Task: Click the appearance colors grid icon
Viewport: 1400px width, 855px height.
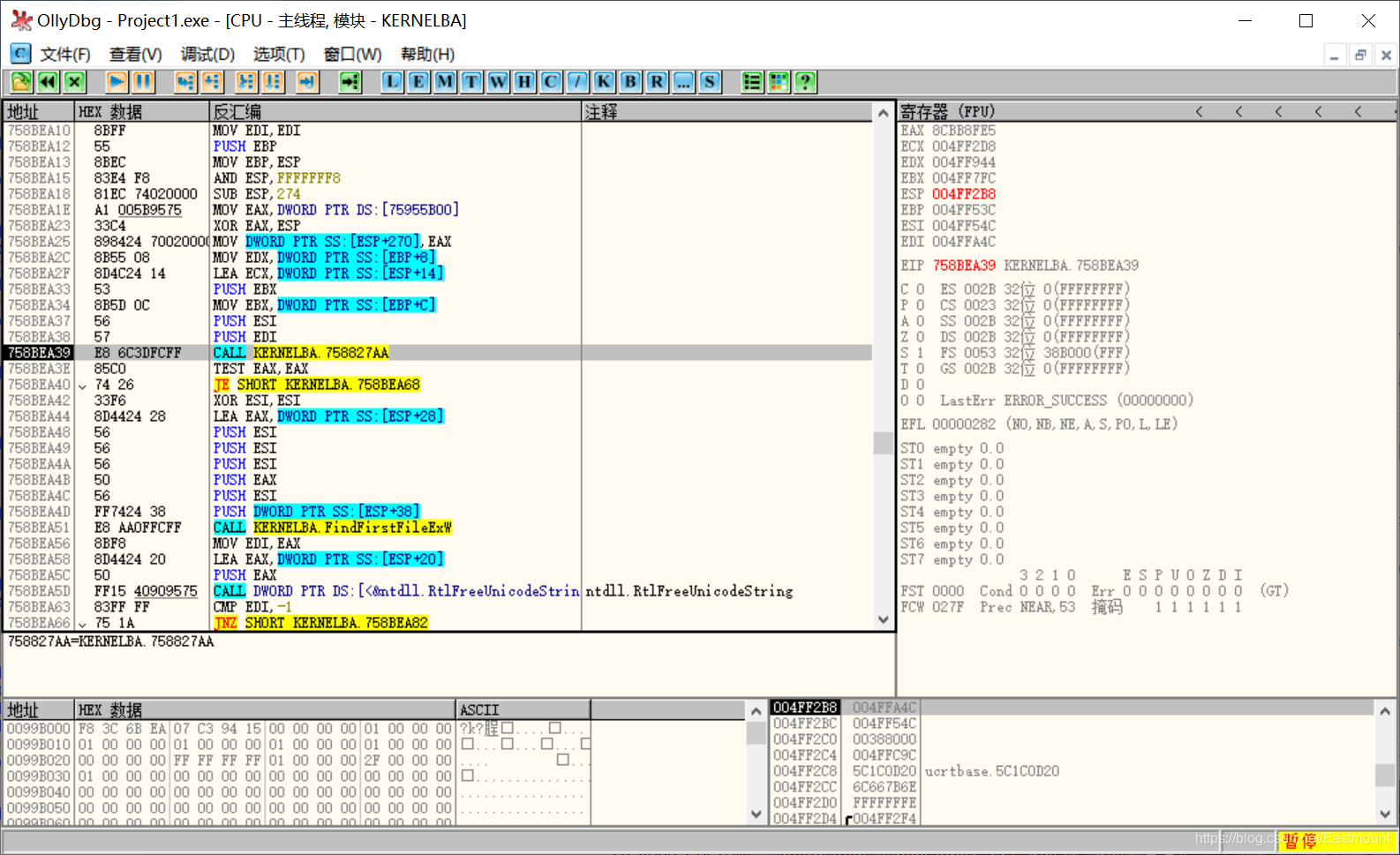Action: 779,82
